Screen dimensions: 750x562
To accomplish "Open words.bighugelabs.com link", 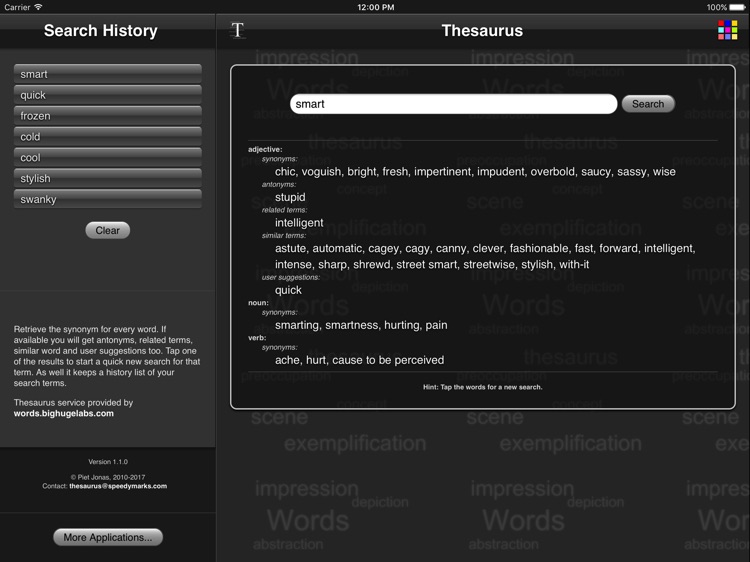I will [64, 413].
